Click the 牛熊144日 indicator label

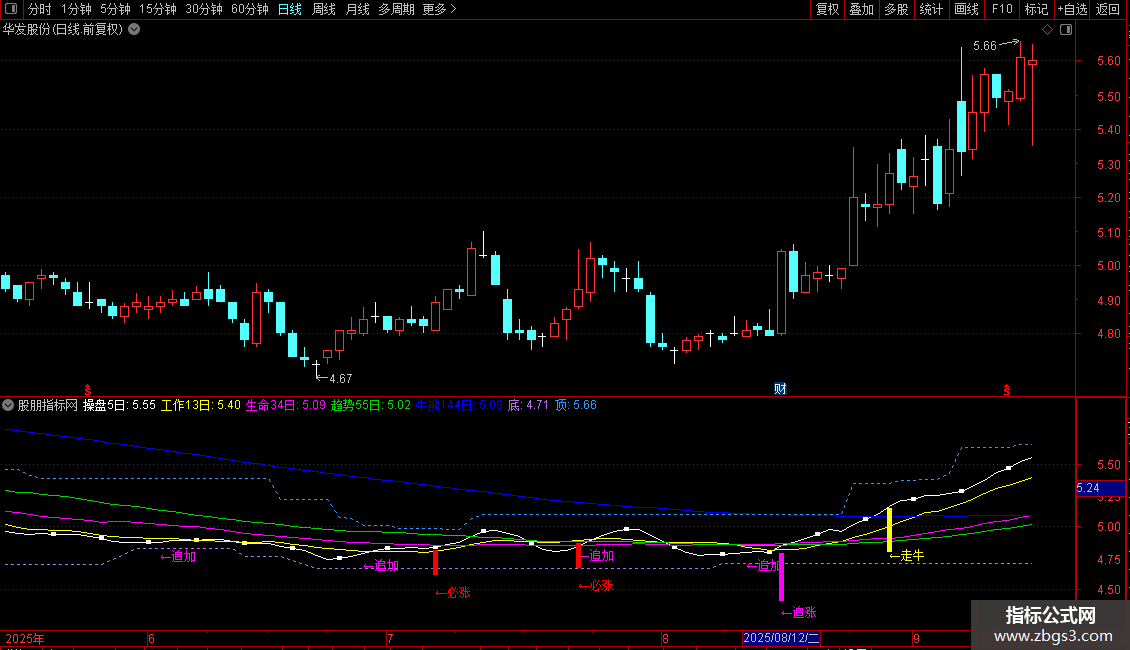459,405
